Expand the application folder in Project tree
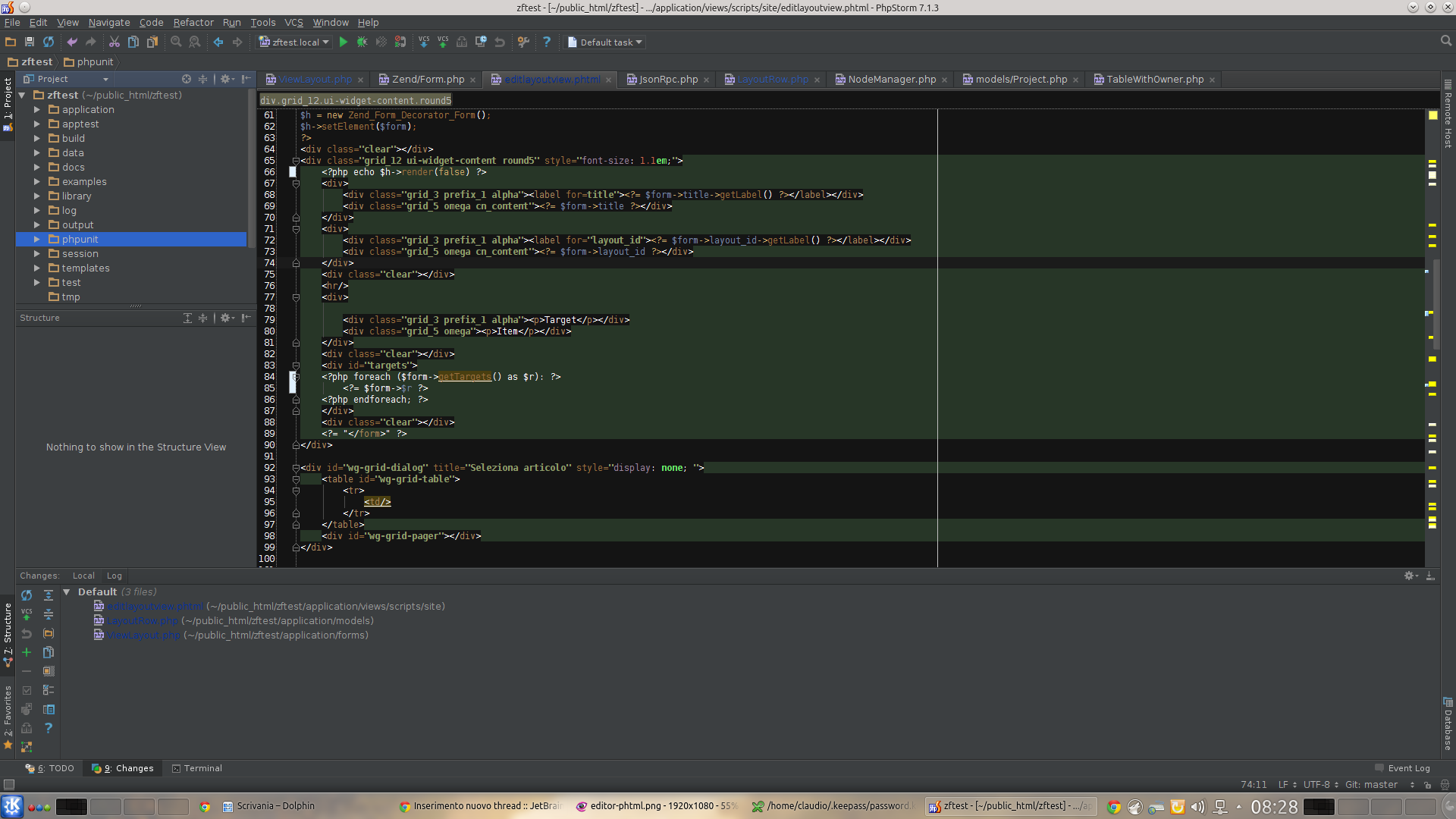This screenshot has height=819, width=1456. tap(36, 109)
